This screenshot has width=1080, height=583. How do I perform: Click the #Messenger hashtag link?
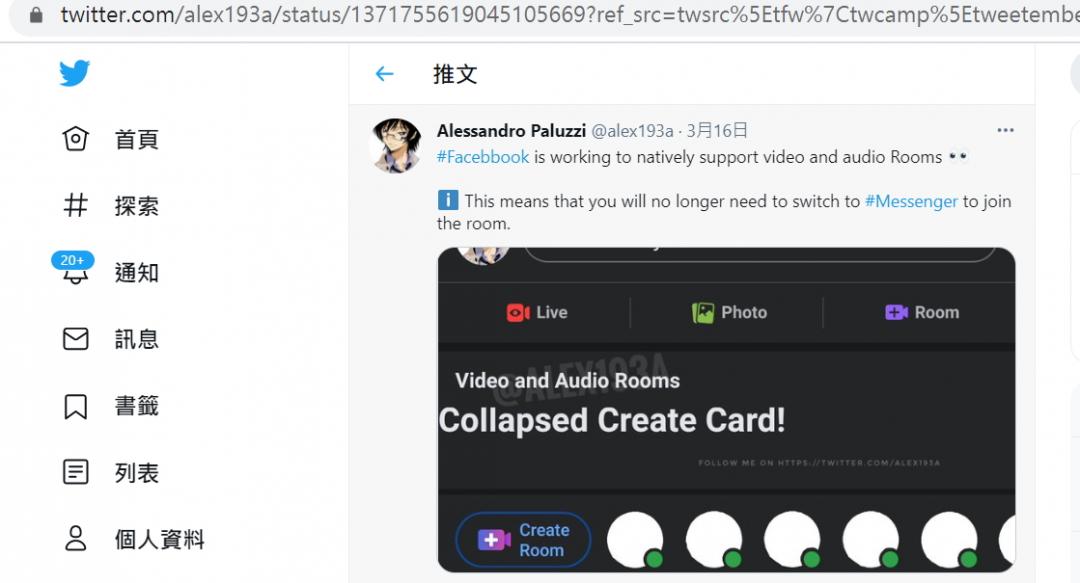pos(911,201)
